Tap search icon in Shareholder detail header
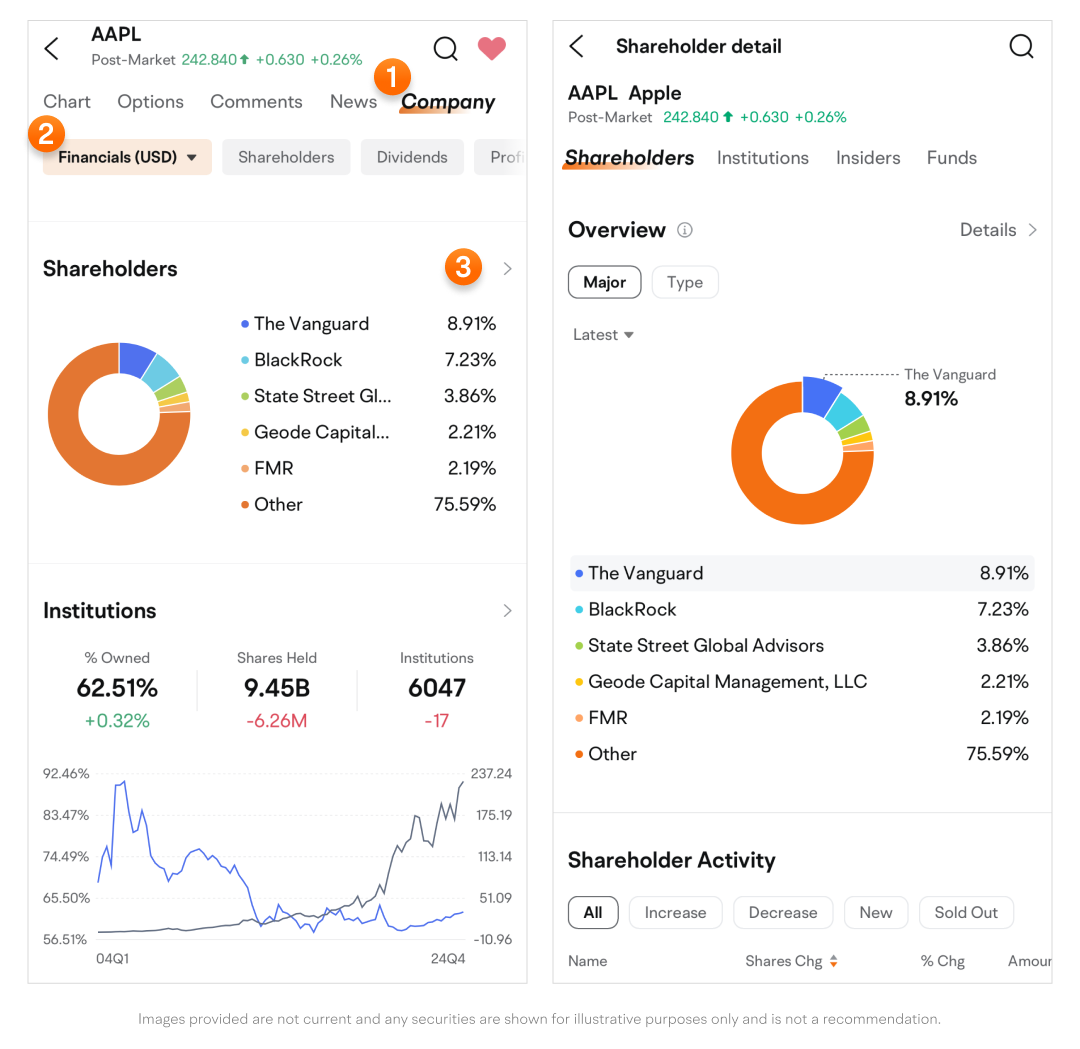 tap(1021, 46)
